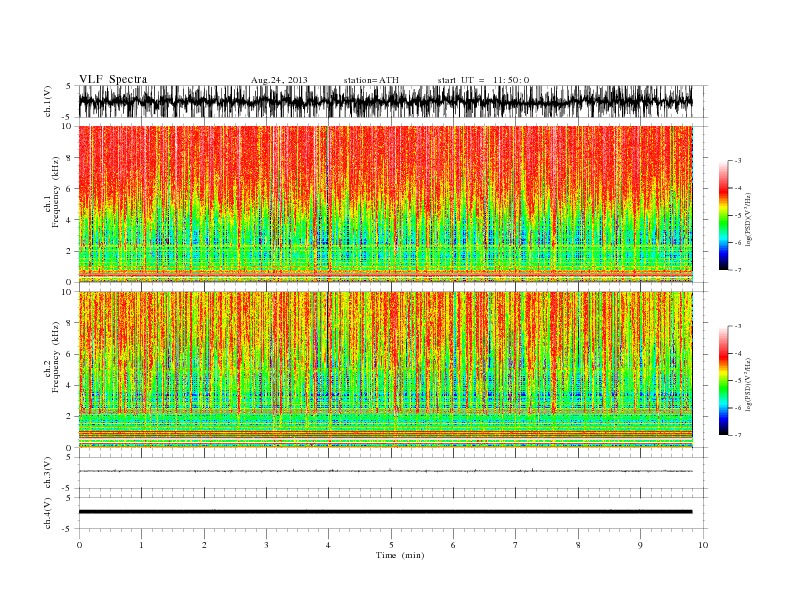This screenshot has width=792, height=612.
Task: Click time axis tick label "8"
Action: [x=578, y=545]
